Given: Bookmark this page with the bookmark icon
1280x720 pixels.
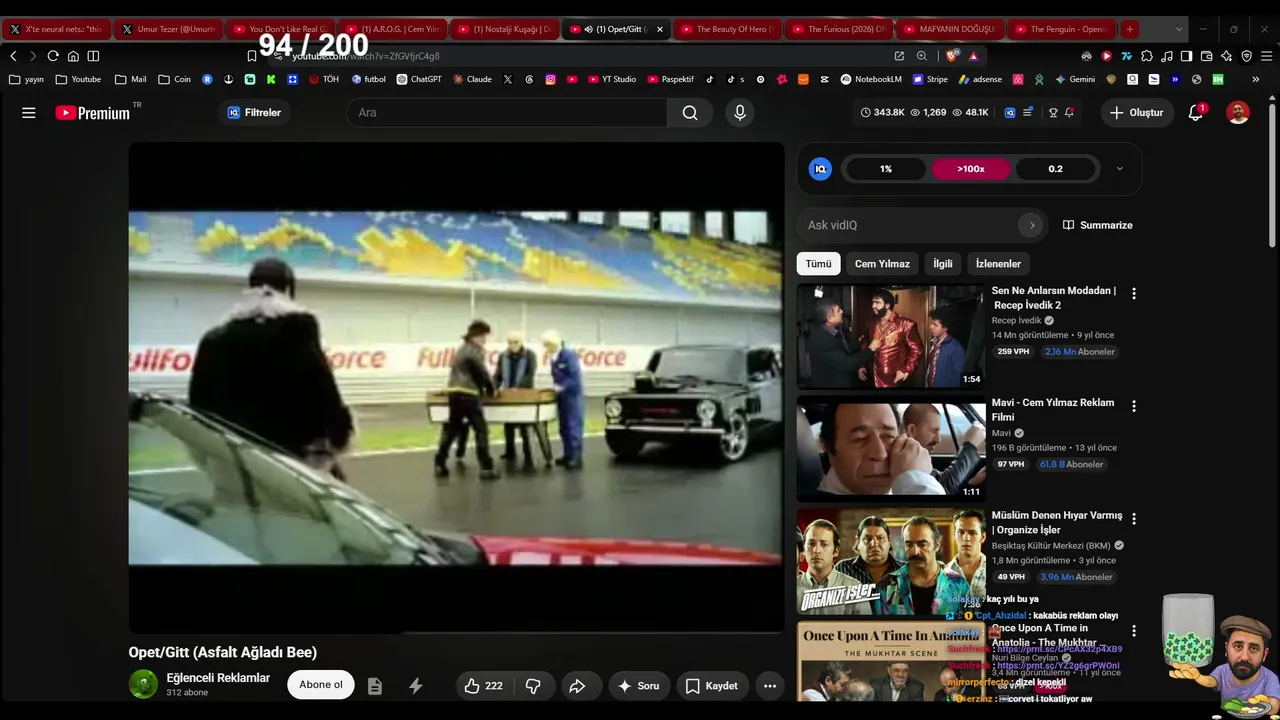Looking at the screenshot, I should 252,56.
